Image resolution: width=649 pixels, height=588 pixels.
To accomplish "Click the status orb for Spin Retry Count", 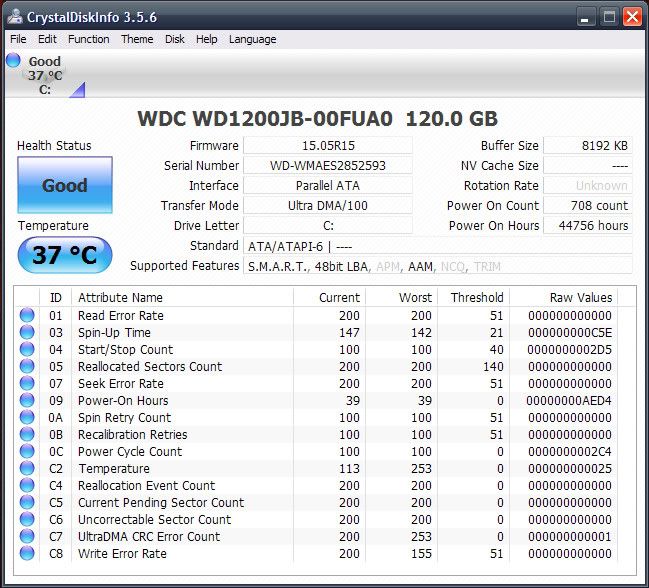I will (27, 417).
